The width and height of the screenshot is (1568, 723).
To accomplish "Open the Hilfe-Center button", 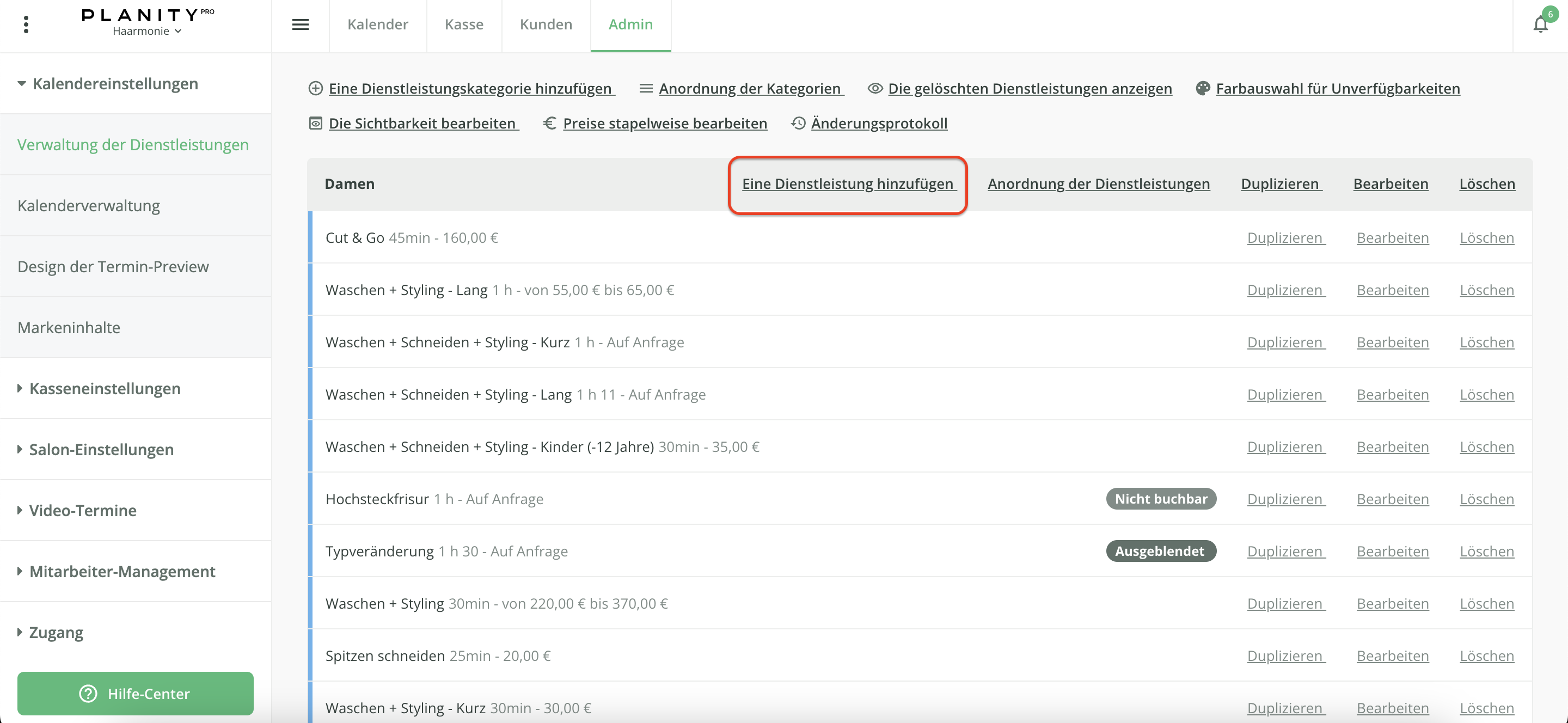I will click(x=135, y=693).
